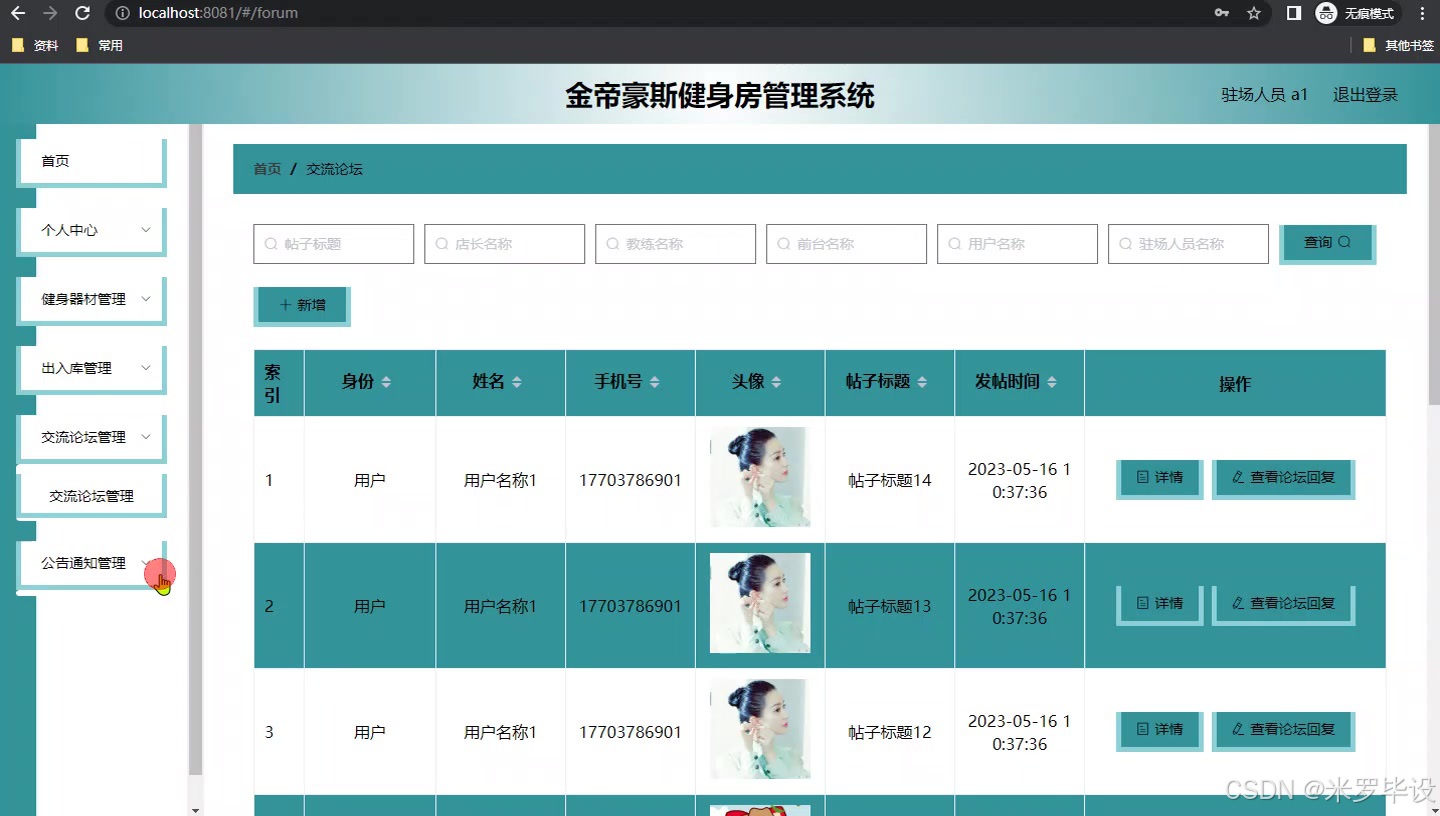Click the 交流论坛 breadcrumb item
The image size is (1440, 816).
click(x=334, y=169)
